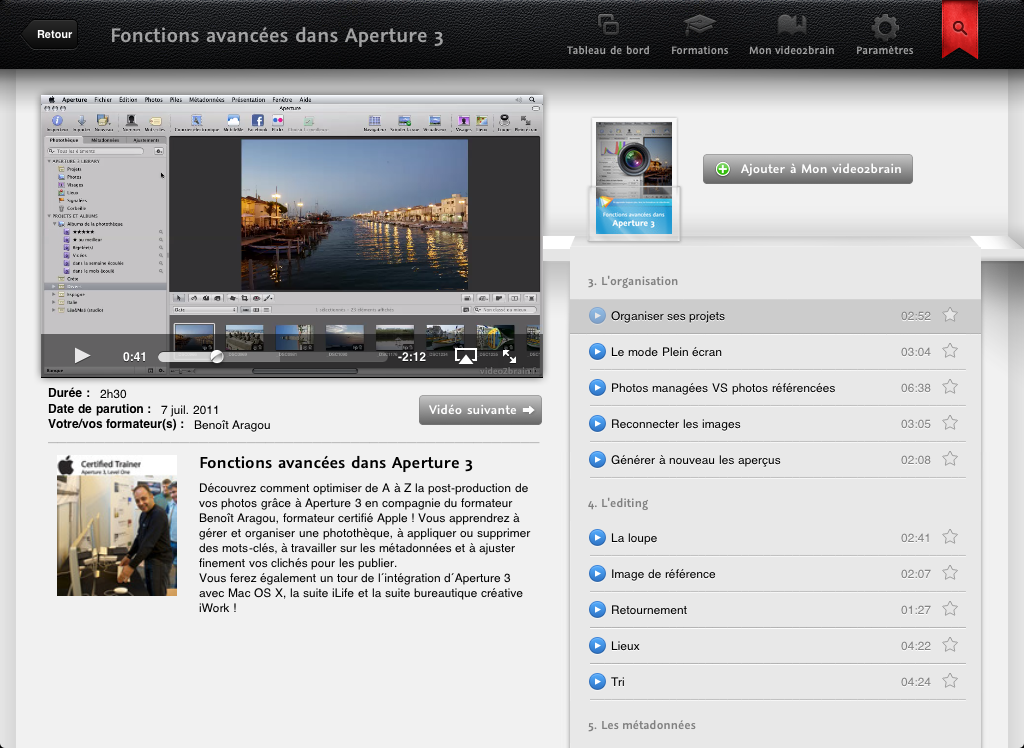
Task: Click Ajouter à Mon video2brain button
Action: click(x=808, y=169)
